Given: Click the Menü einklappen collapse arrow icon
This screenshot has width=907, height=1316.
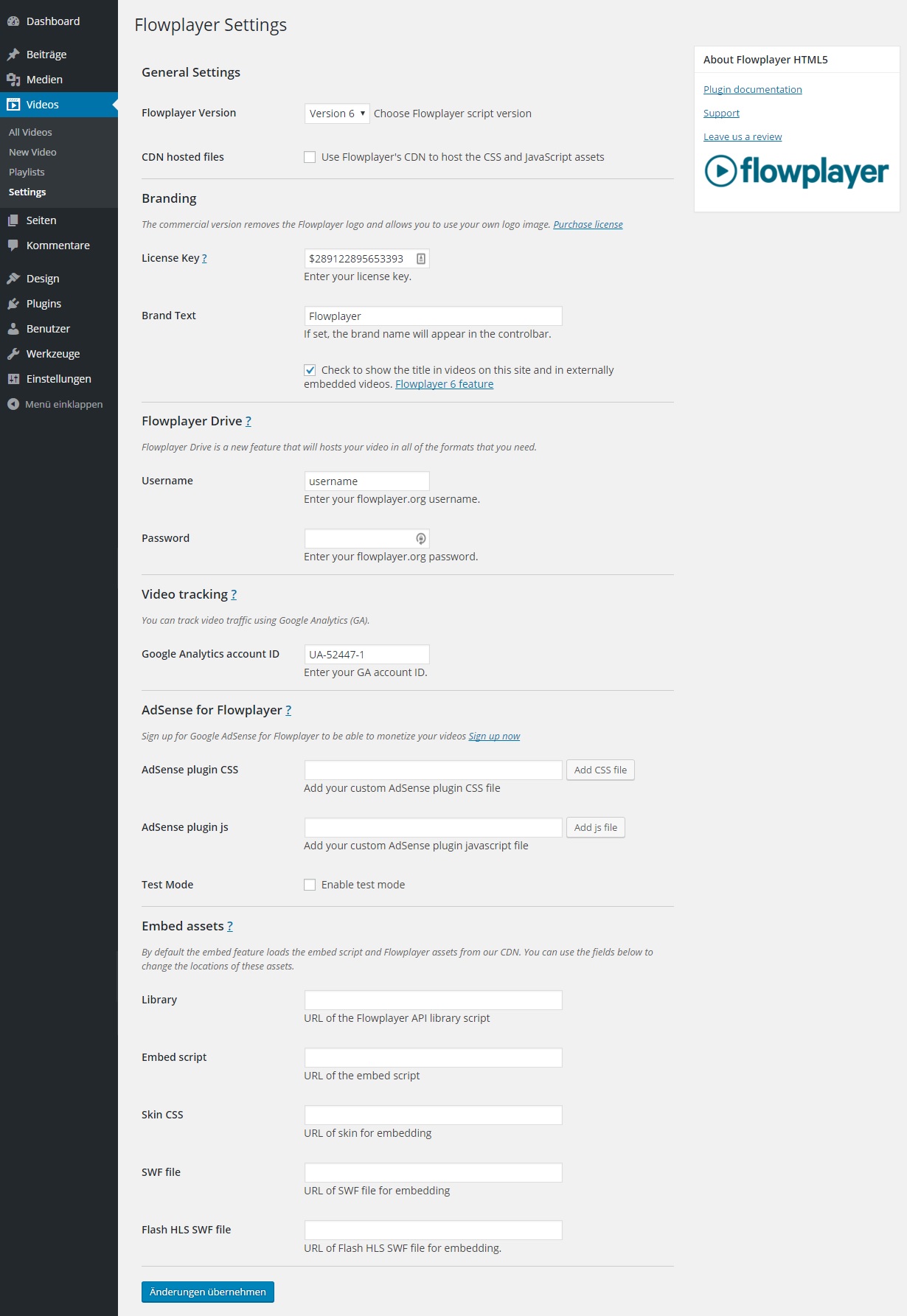Looking at the screenshot, I should 13,404.
